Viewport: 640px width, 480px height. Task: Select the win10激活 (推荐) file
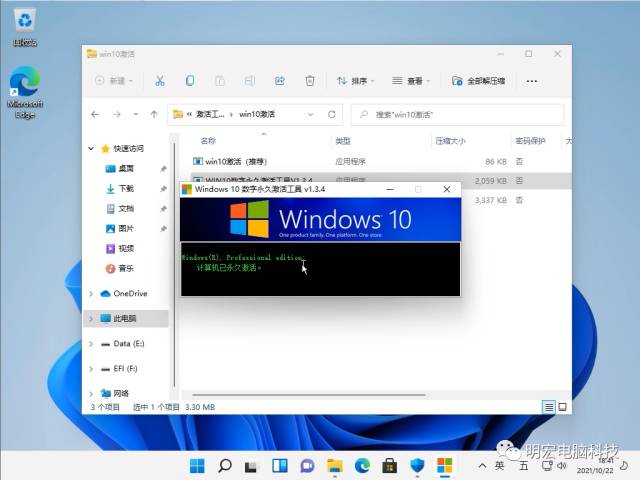(x=230, y=162)
